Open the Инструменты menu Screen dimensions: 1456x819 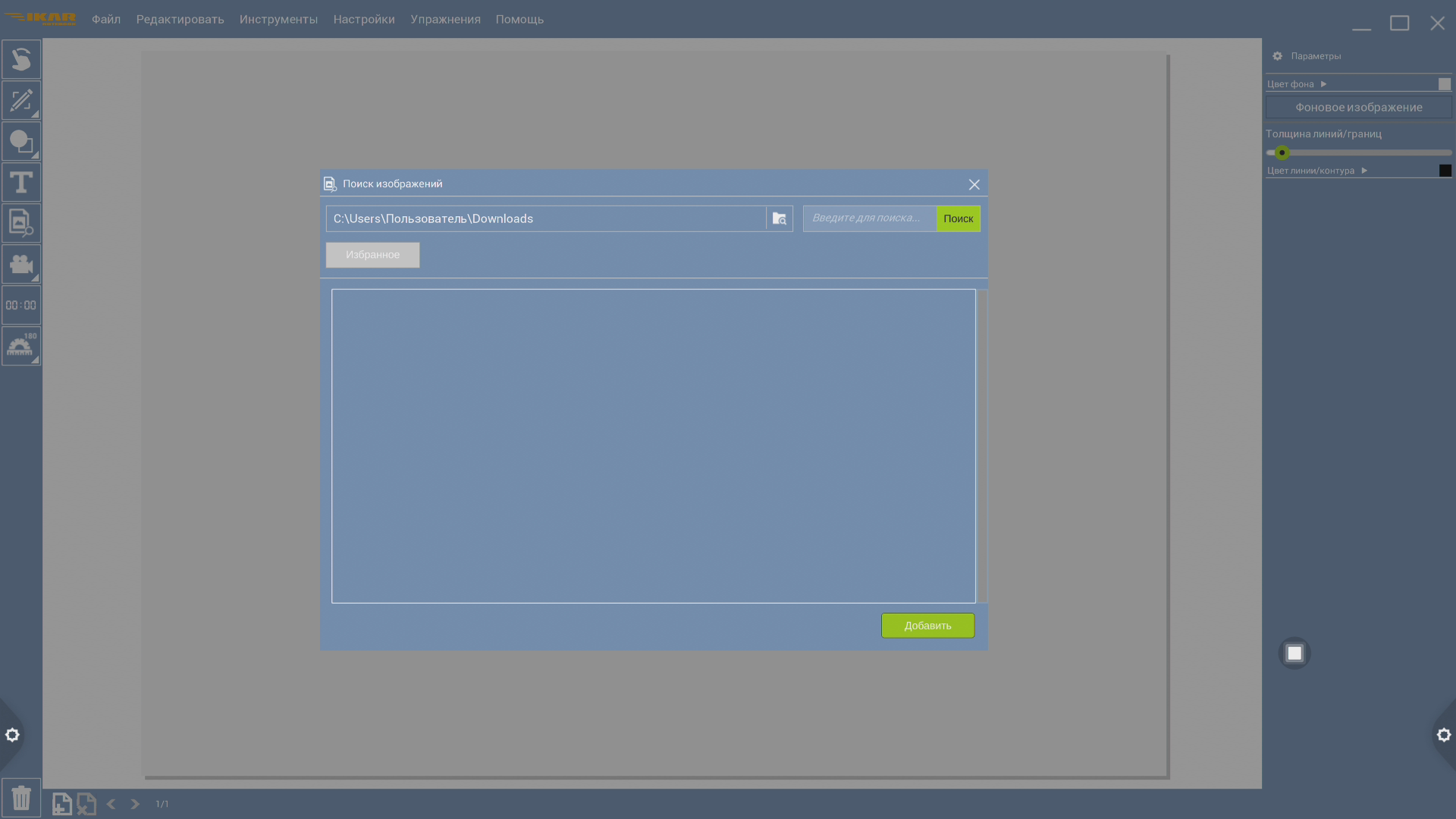point(278,19)
